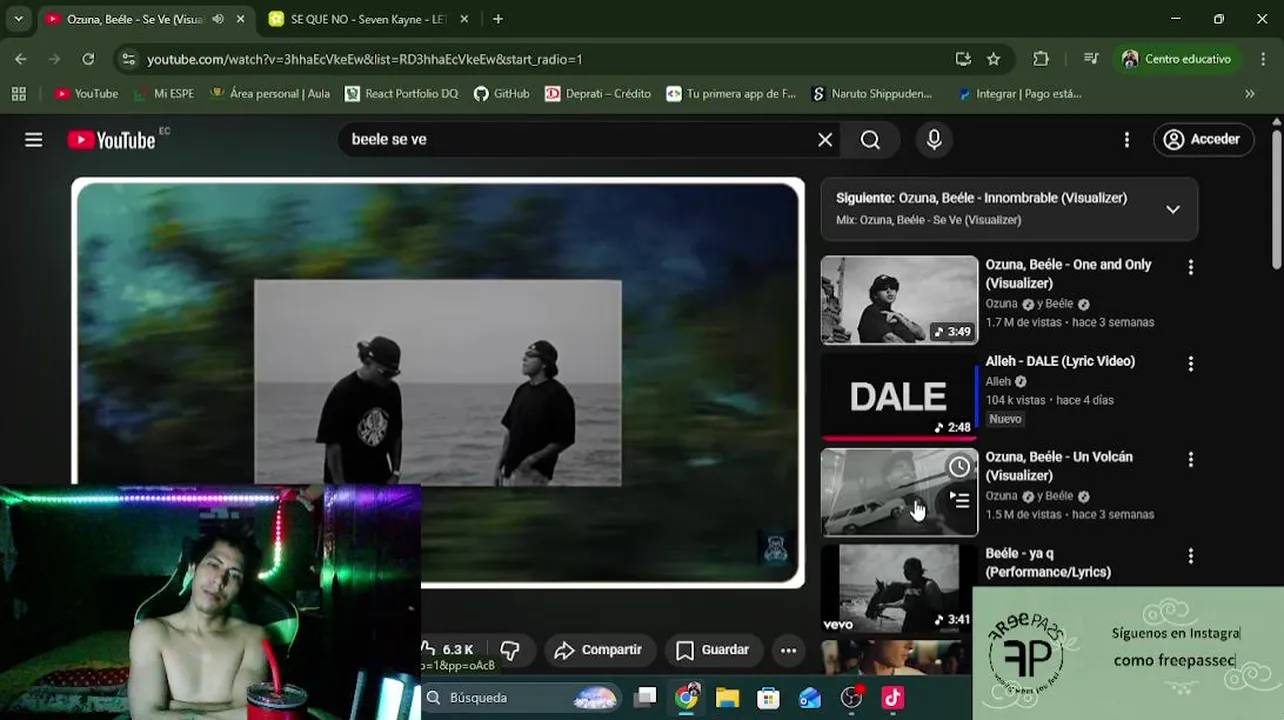Reload the page
Screen dimensions: 1284x720
pos(88,59)
